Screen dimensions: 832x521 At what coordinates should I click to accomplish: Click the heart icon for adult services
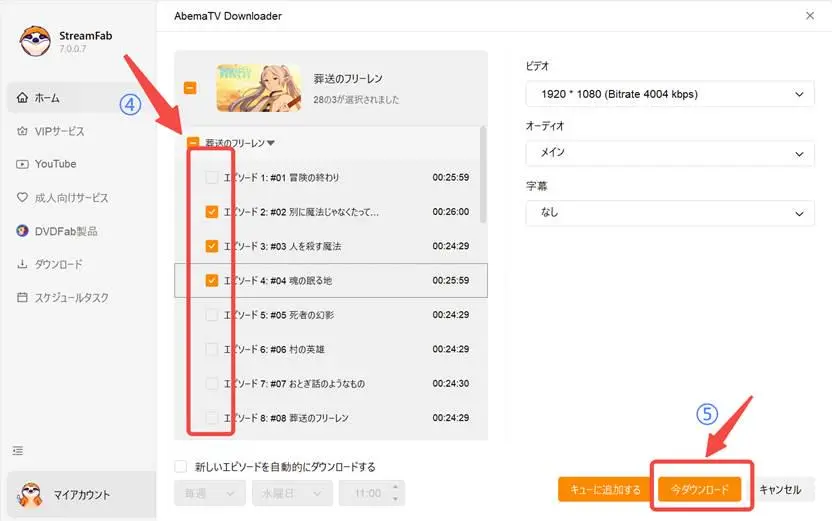pos(22,197)
